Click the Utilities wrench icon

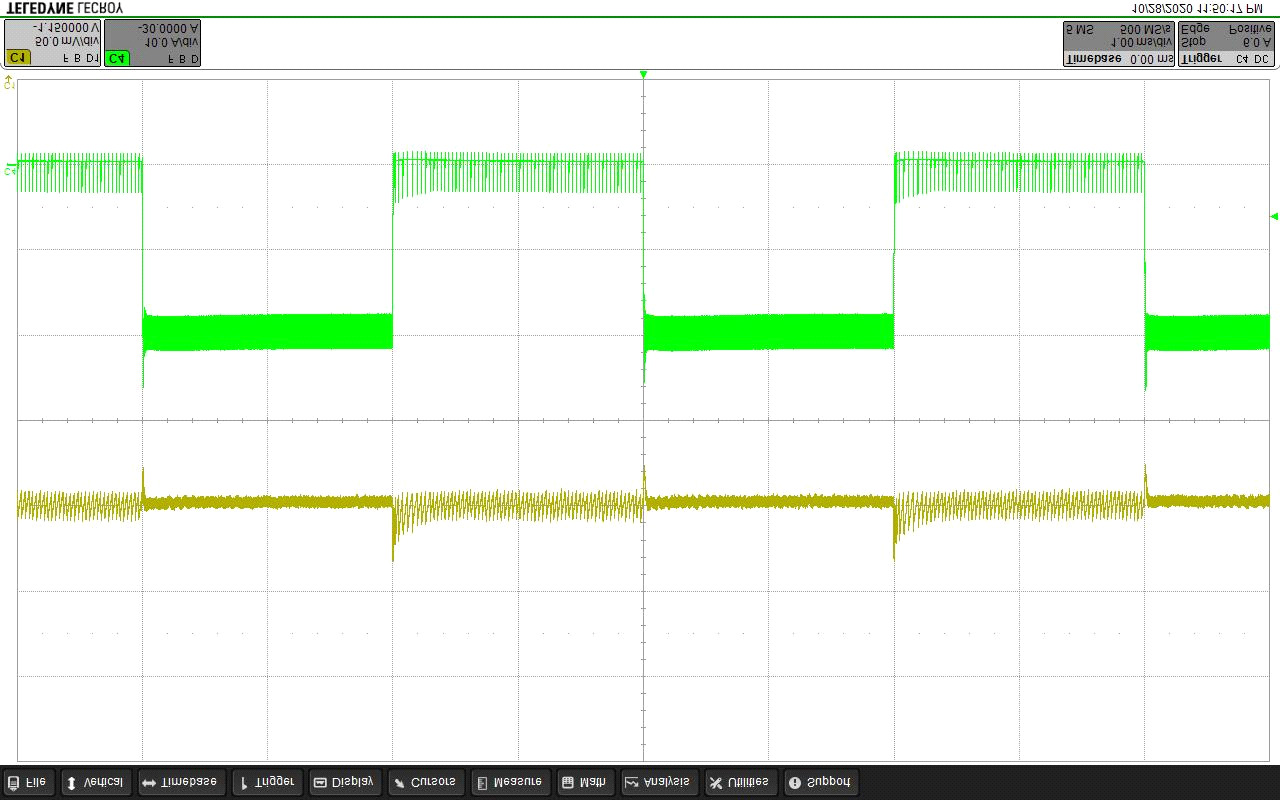(x=715, y=782)
